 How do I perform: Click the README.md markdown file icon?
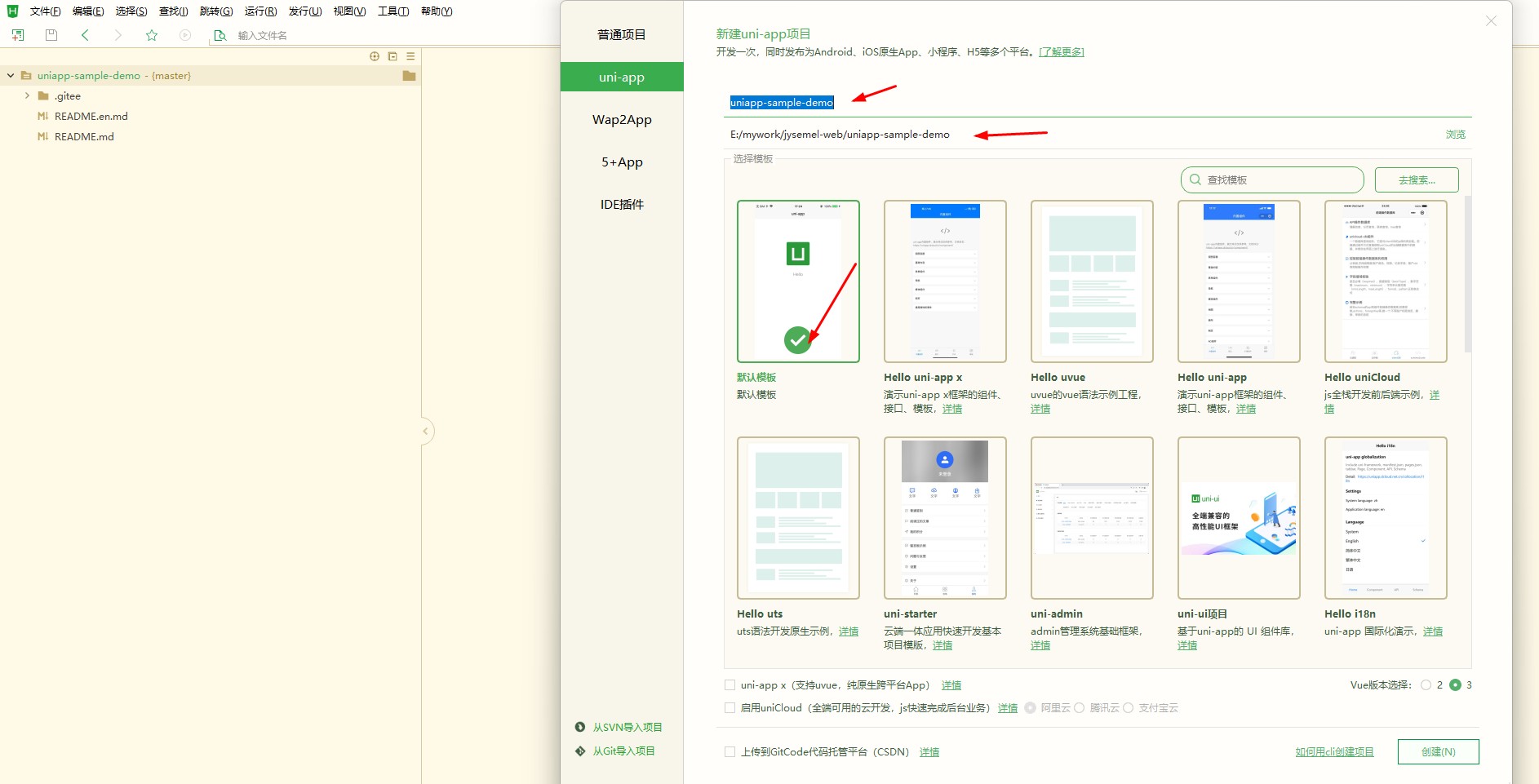click(x=43, y=137)
